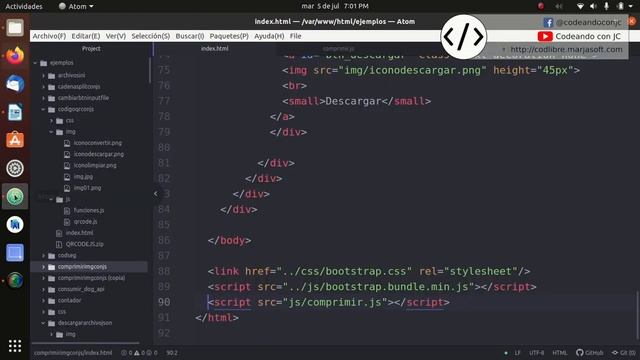
Task: Click the LF line ending selector
Action: click(x=517, y=353)
